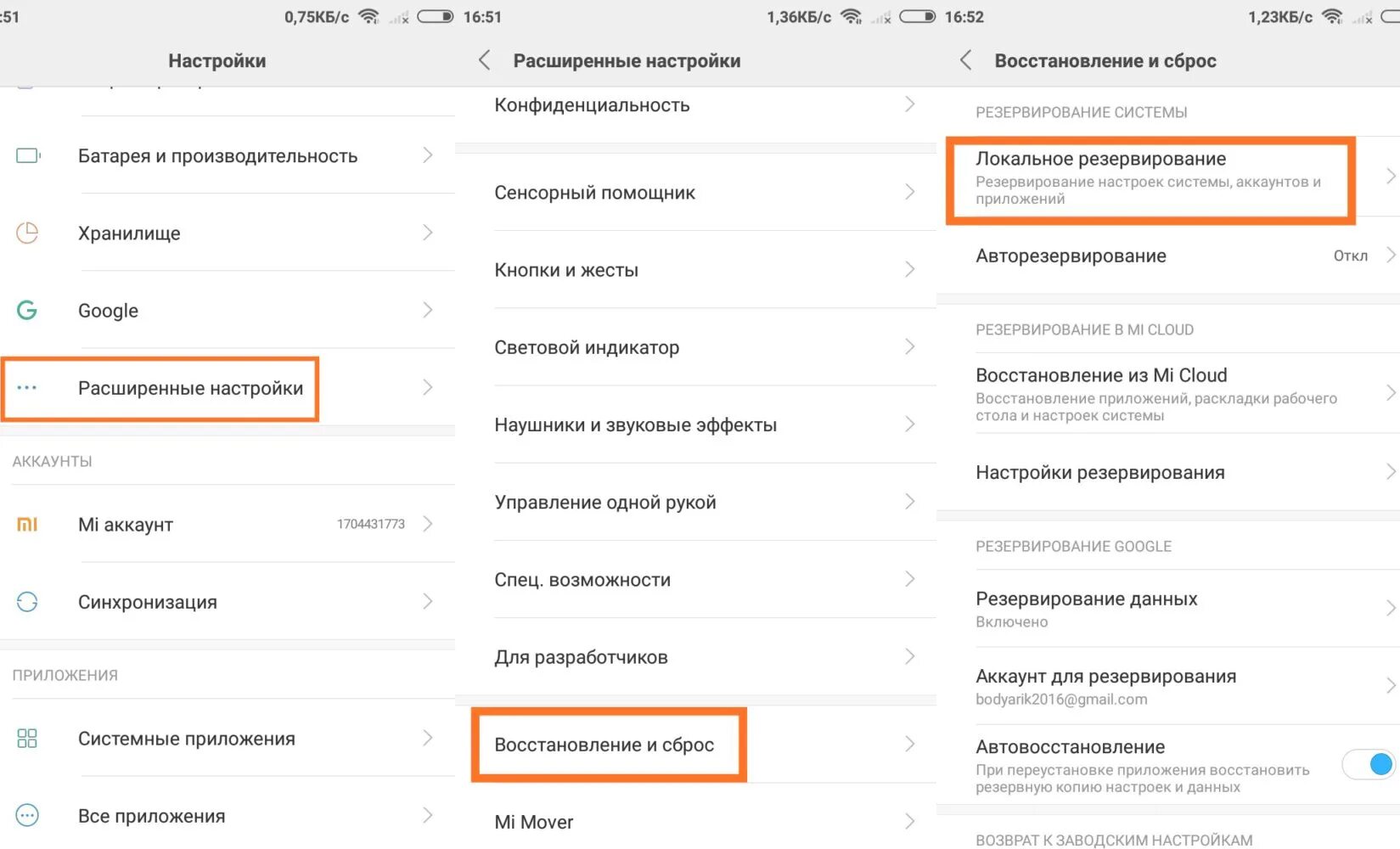Toggle the Автовосстановление switch
This screenshot has width=1400, height=849.
tap(1370, 764)
